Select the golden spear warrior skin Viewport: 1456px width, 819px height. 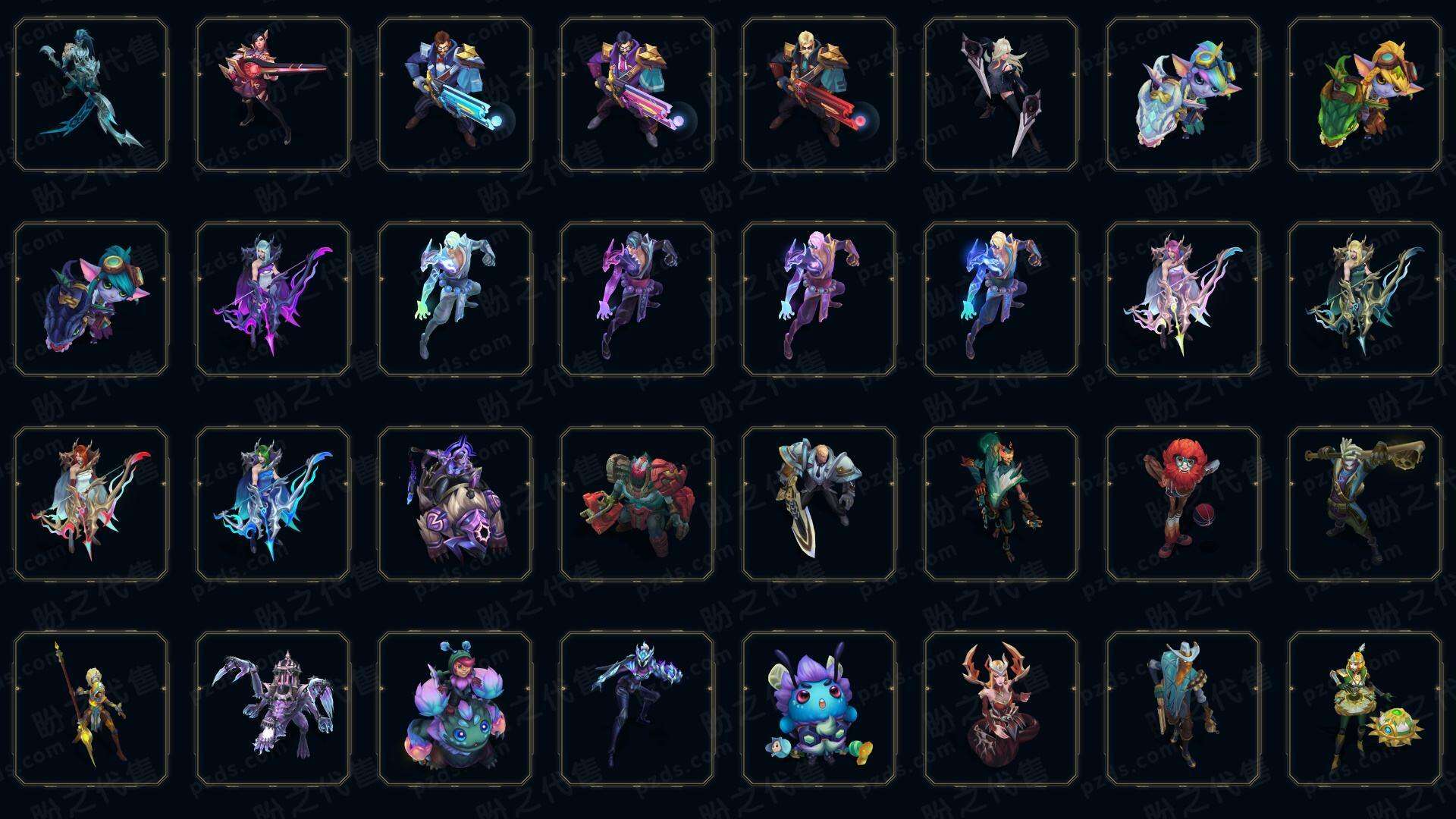91,708
